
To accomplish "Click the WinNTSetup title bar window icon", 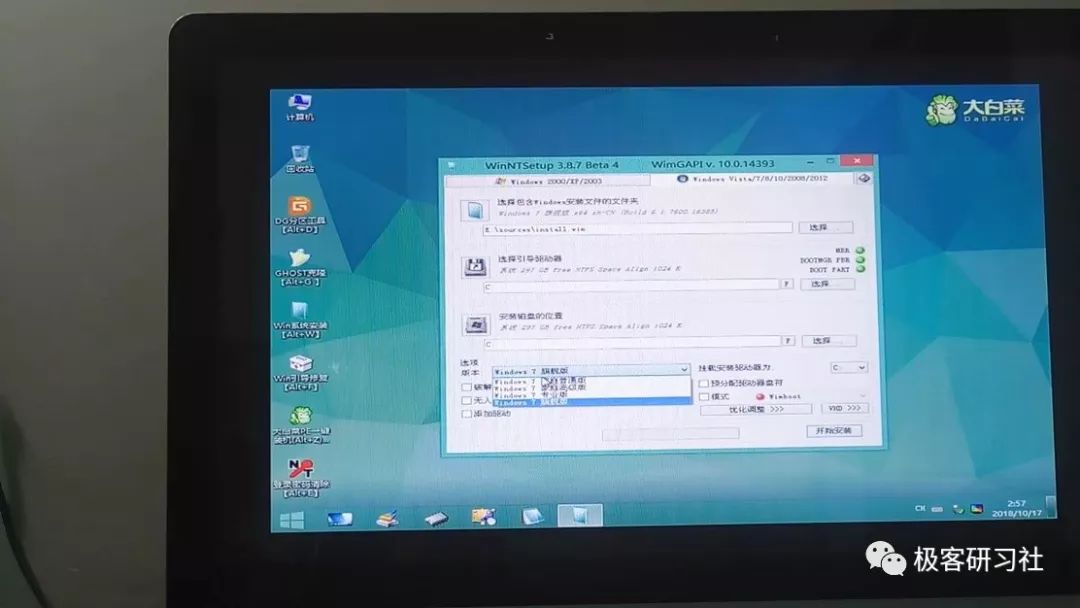I will point(452,165).
